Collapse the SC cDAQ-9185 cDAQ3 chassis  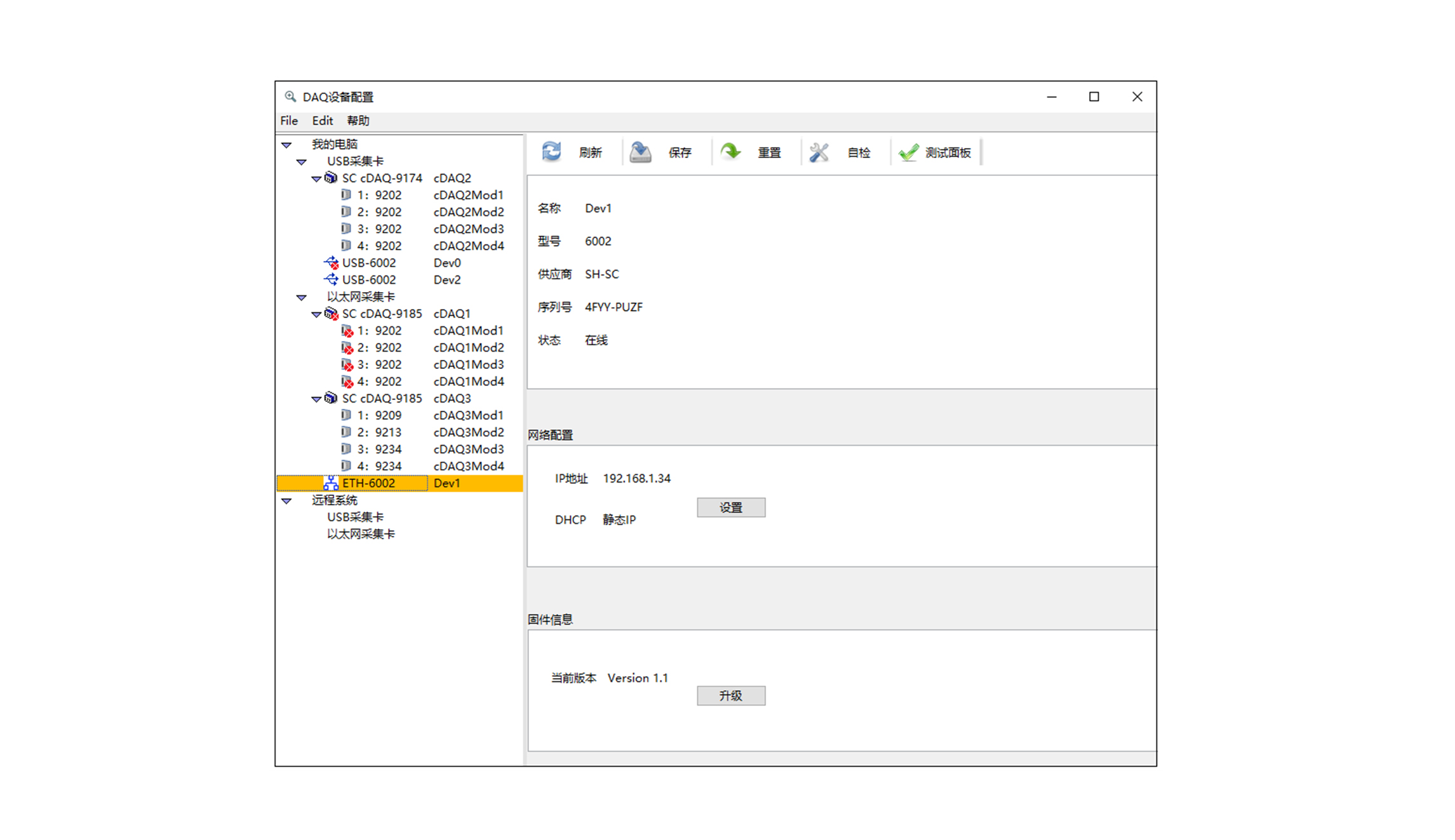coord(316,399)
